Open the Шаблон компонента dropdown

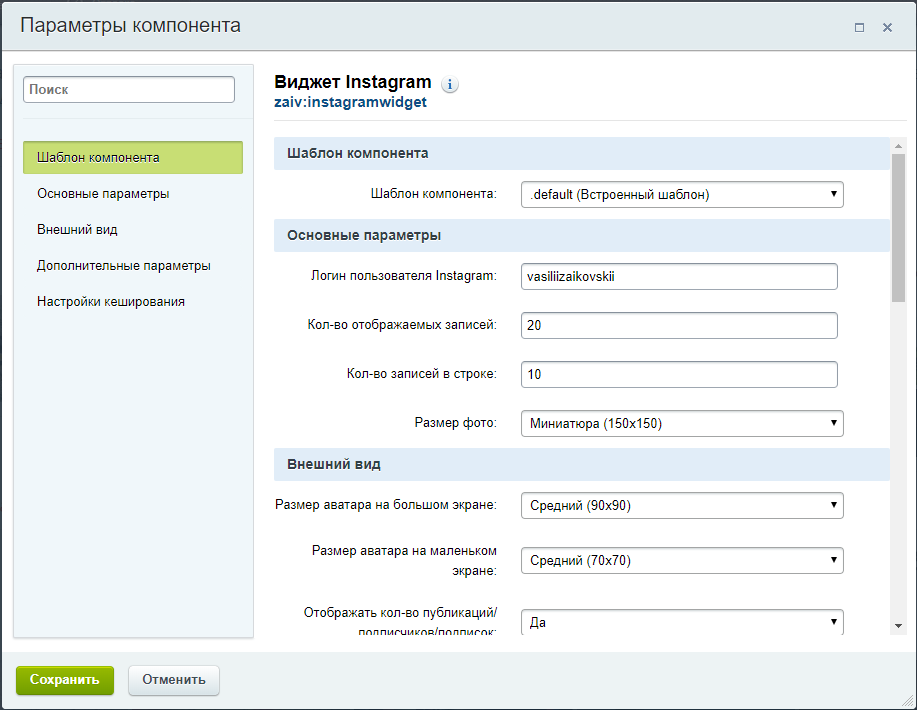[x=682, y=194]
